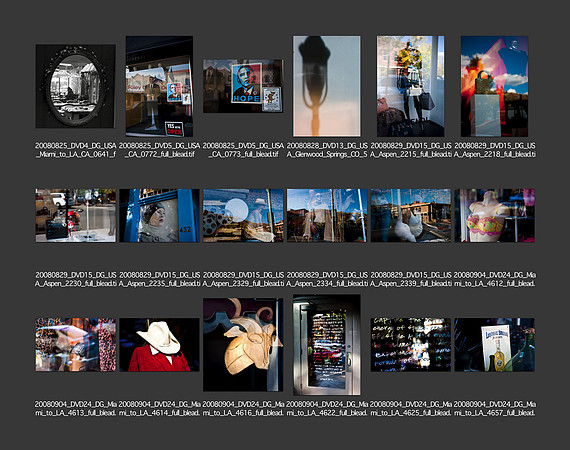Click filename Aspen_2339_full_bleed
The height and width of the screenshot is (450, 570).
pos(411,279)
